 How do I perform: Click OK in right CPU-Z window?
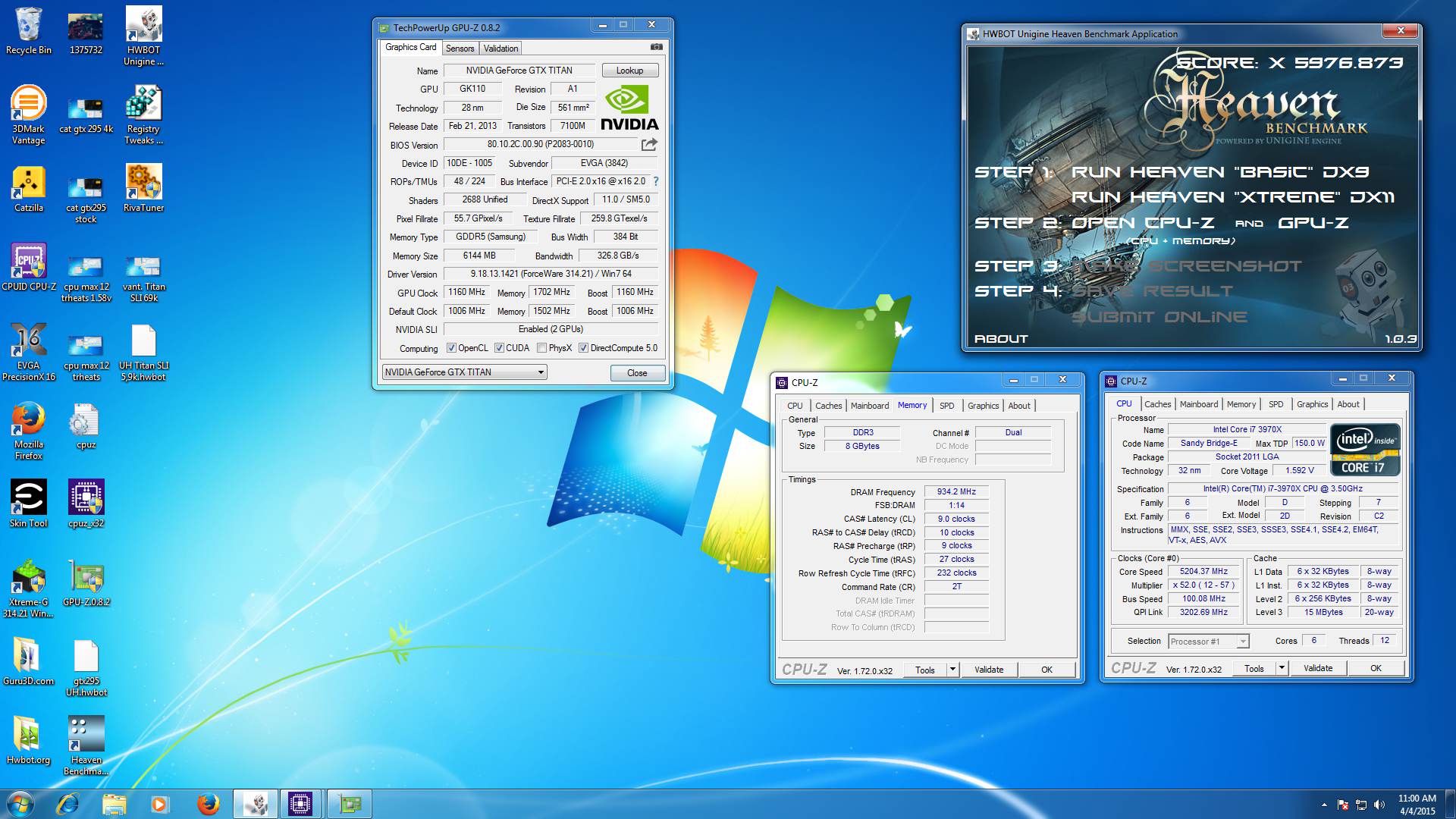pos(1376,668)
